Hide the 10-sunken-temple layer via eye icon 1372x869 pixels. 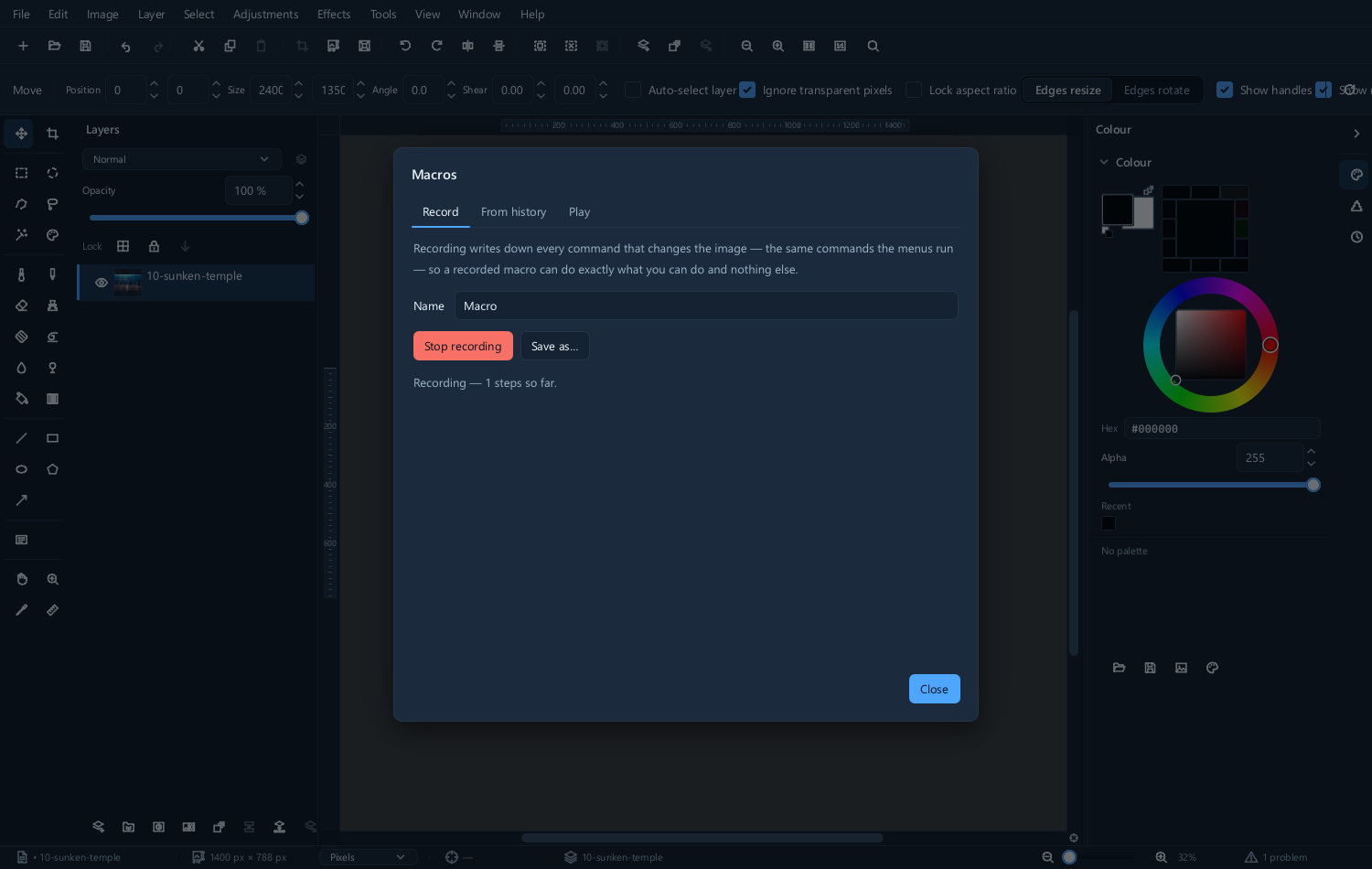tap(102, 283)
